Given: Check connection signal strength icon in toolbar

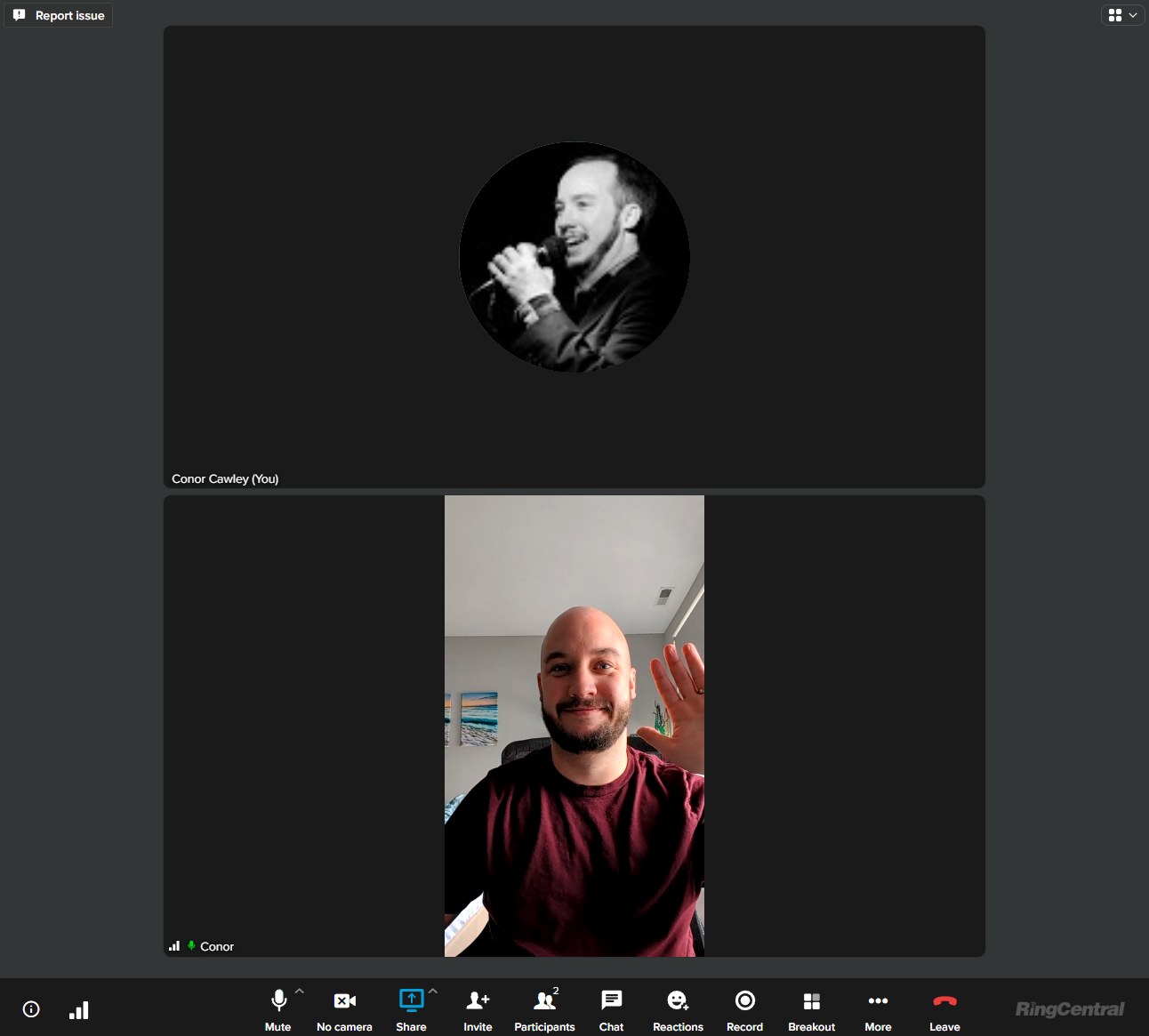Looking at the screenshot, I should [x=79, y=1009].
